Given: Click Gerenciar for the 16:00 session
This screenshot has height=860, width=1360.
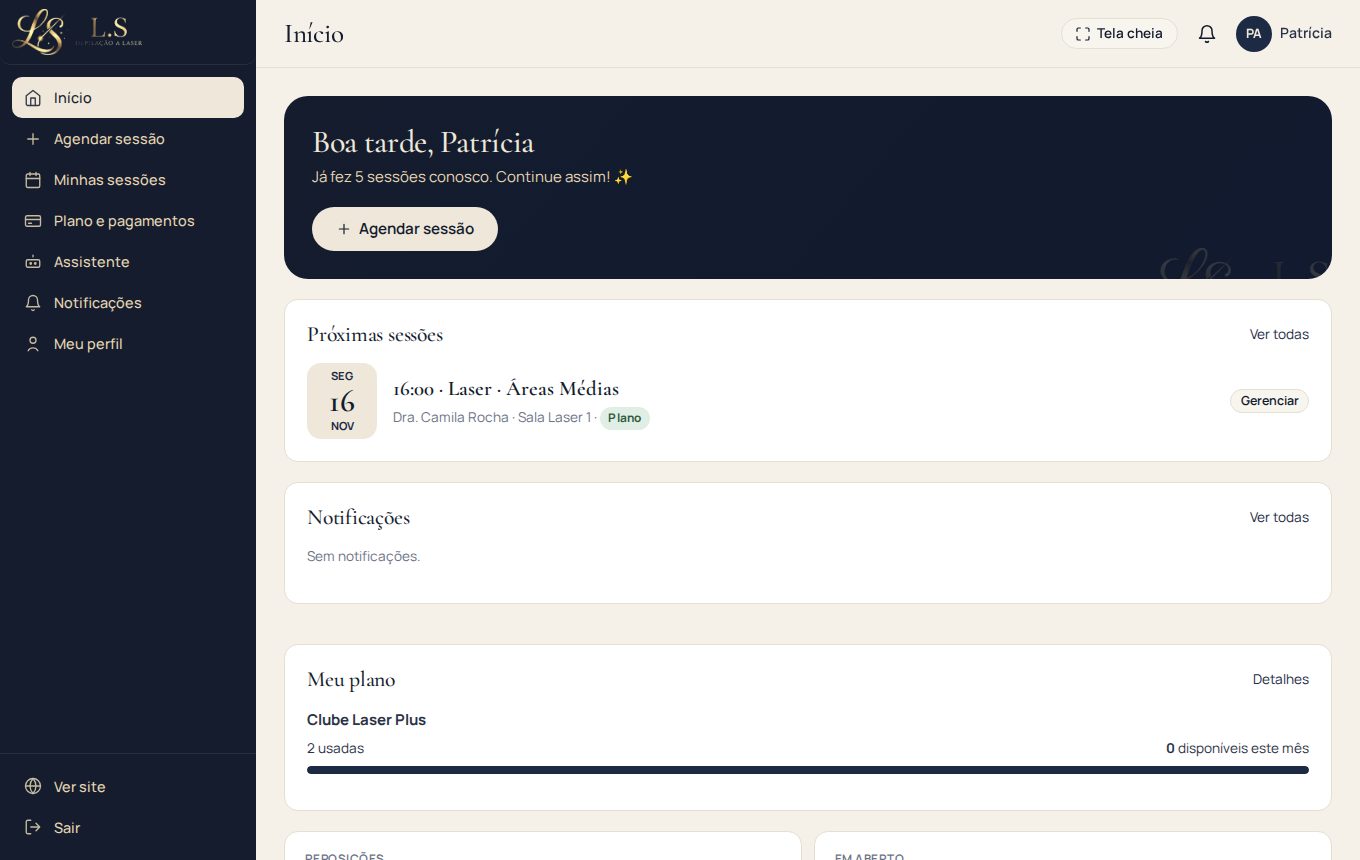Looking at the screenshot, I should point(1269,401).
